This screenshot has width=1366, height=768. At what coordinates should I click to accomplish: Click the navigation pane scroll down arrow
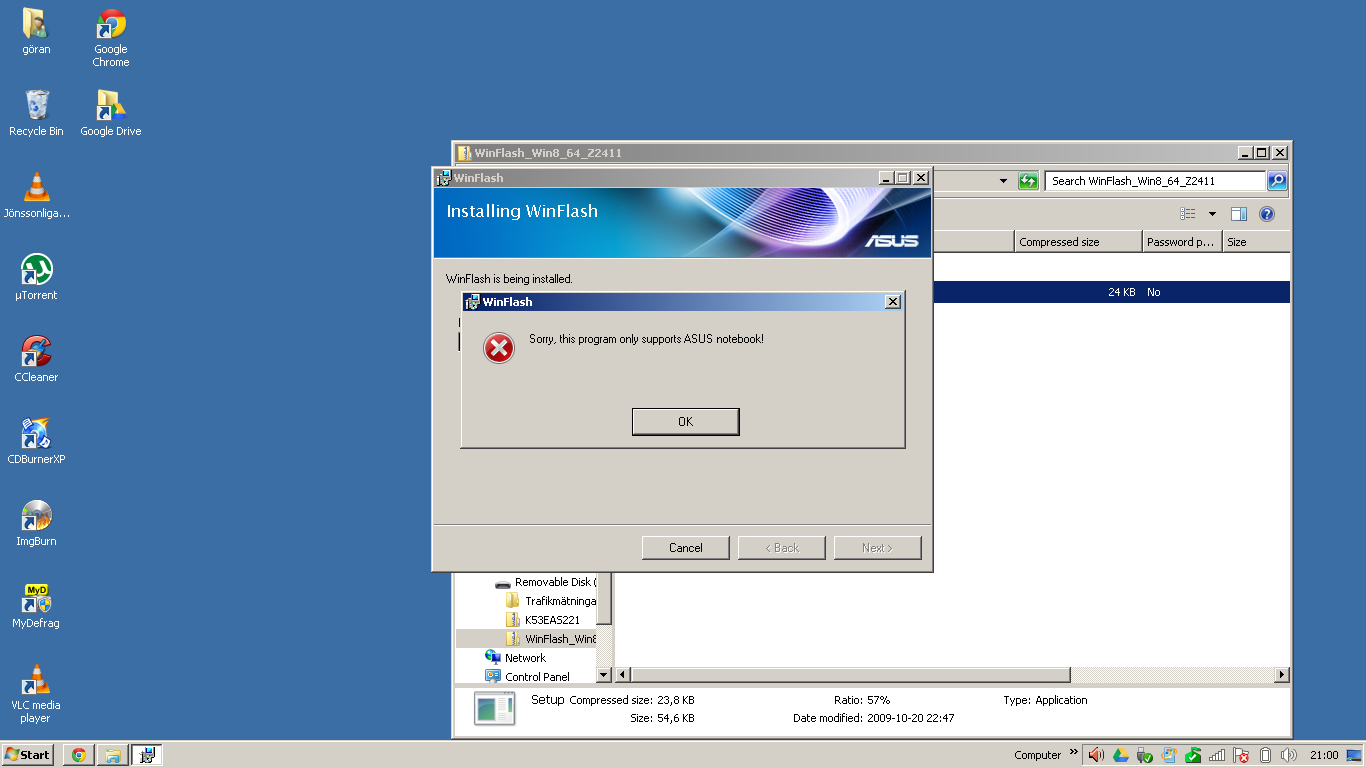pos(603,675)
